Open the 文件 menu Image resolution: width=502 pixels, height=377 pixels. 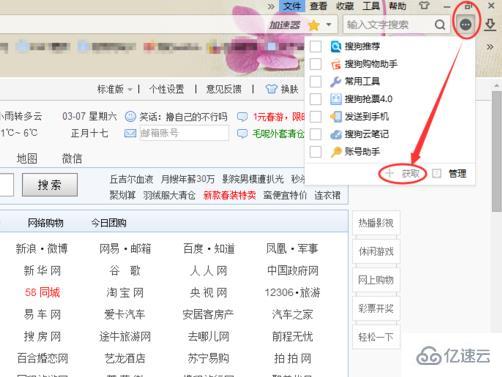(x=292, y=6)
